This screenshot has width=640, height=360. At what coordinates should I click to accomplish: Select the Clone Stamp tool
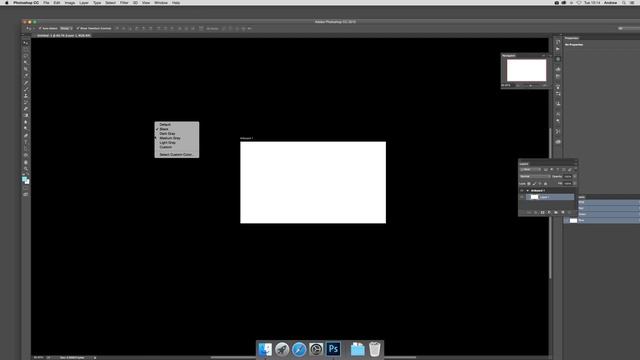coord(26,96)
